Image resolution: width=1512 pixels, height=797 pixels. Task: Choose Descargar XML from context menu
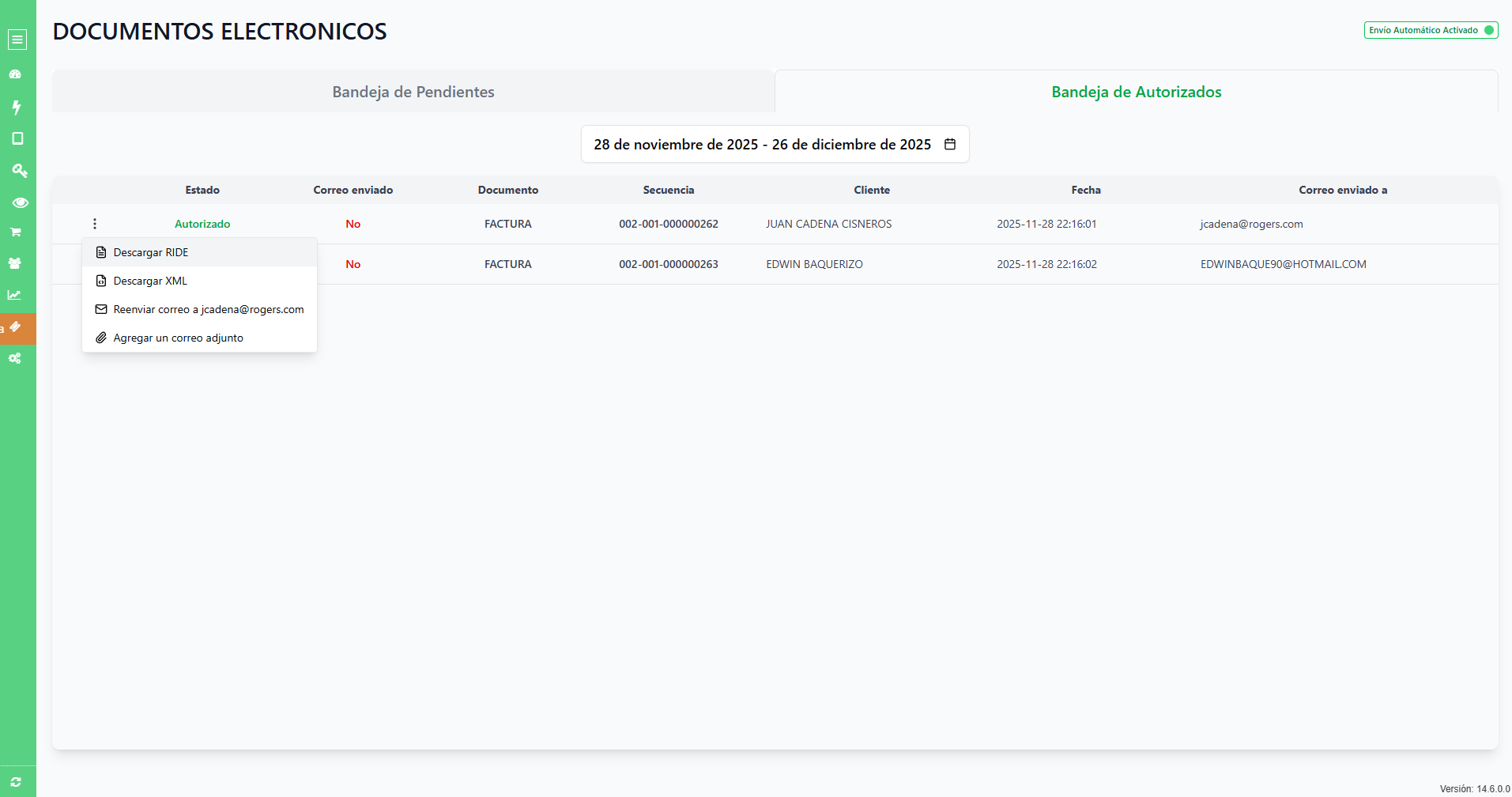click(x=199, y=281)
